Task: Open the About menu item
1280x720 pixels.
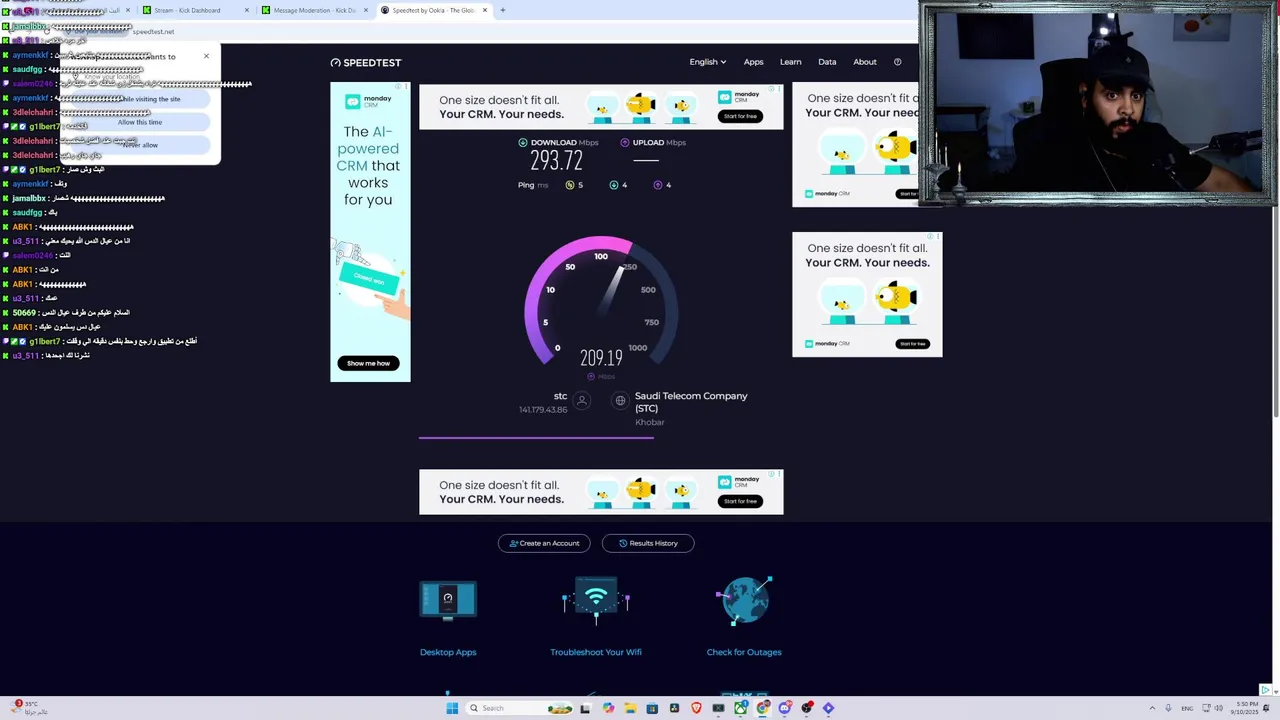Action: (865, 62)
